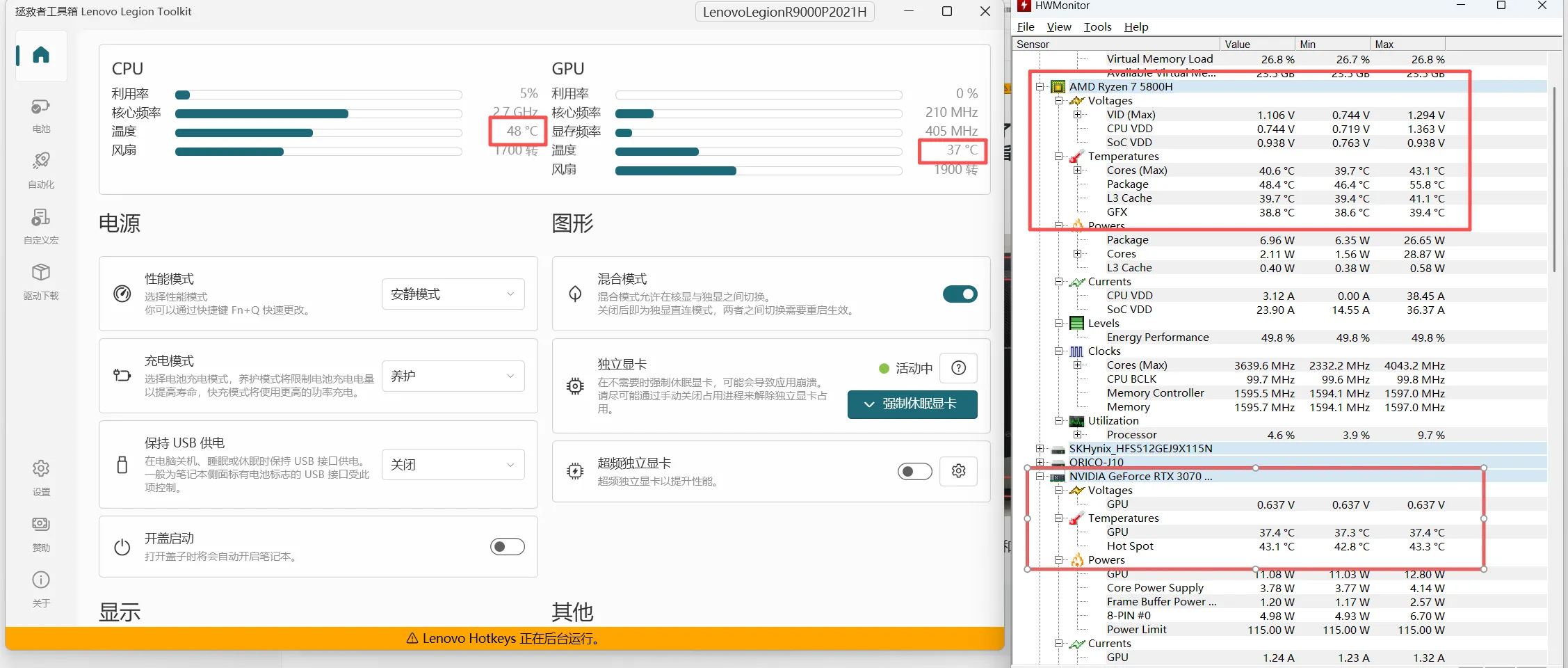Open the 电池 battery section in sidebar

(40, 115)
